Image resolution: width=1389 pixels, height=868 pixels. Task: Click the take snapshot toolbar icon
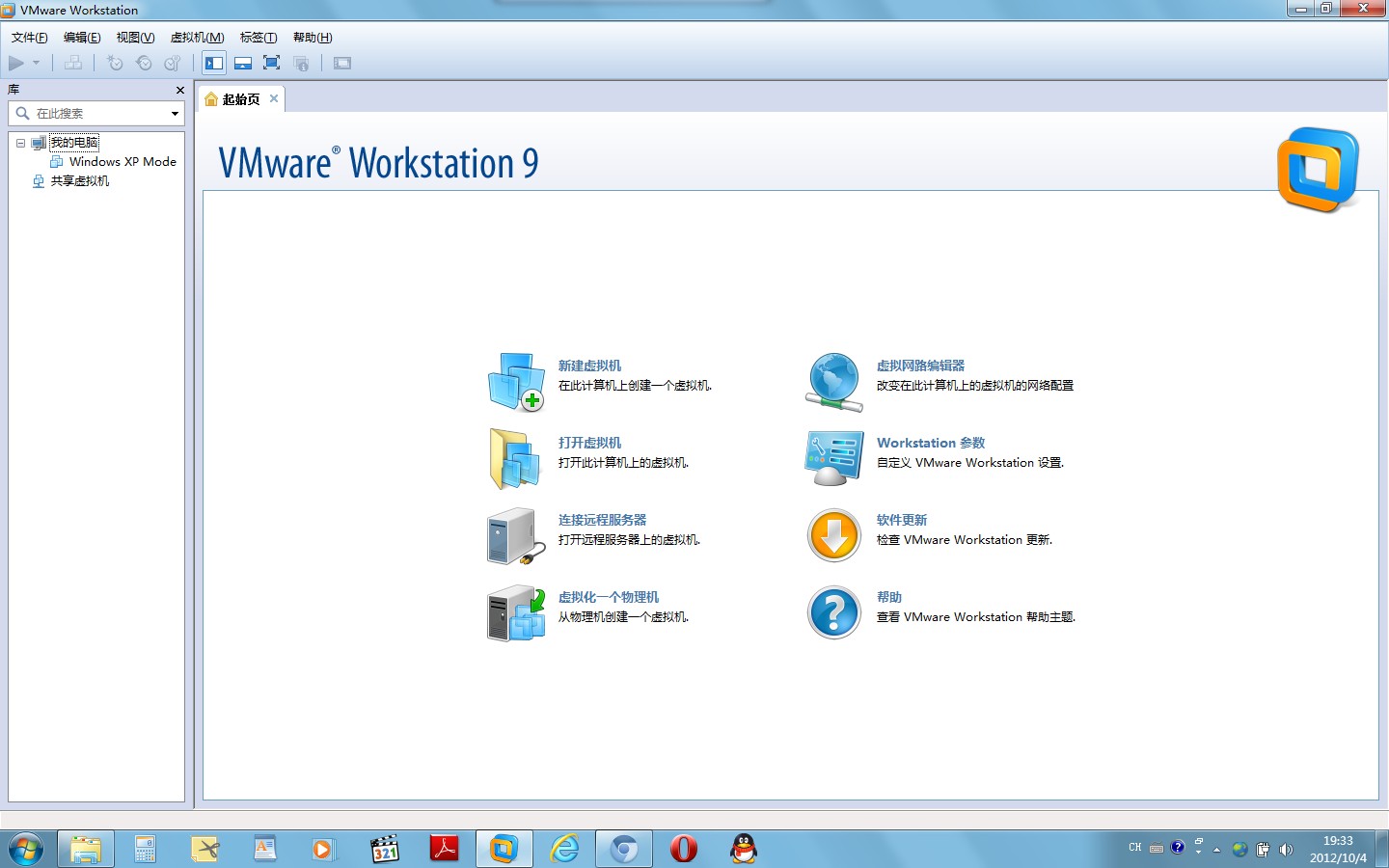point(115,63)
